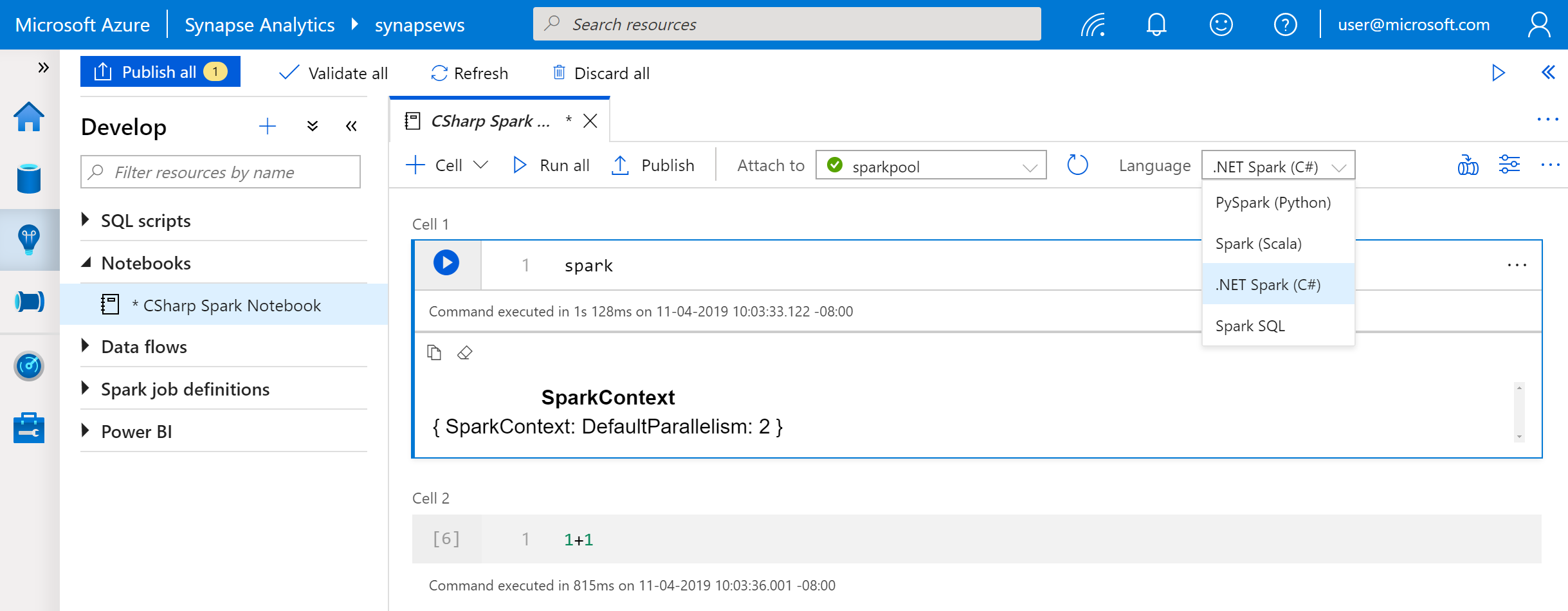Open the Manage toolbox hub icon

pos(29,428)
